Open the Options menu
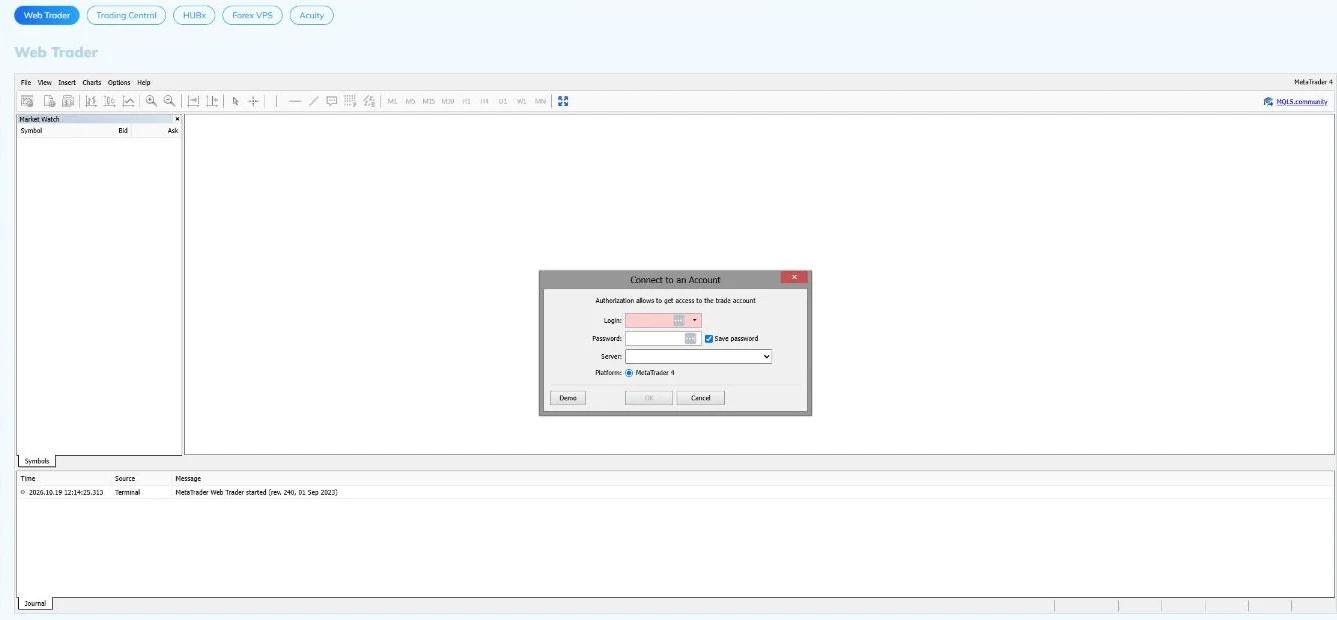The height and width of the screenshot is (620, 1337). point(119,82)
